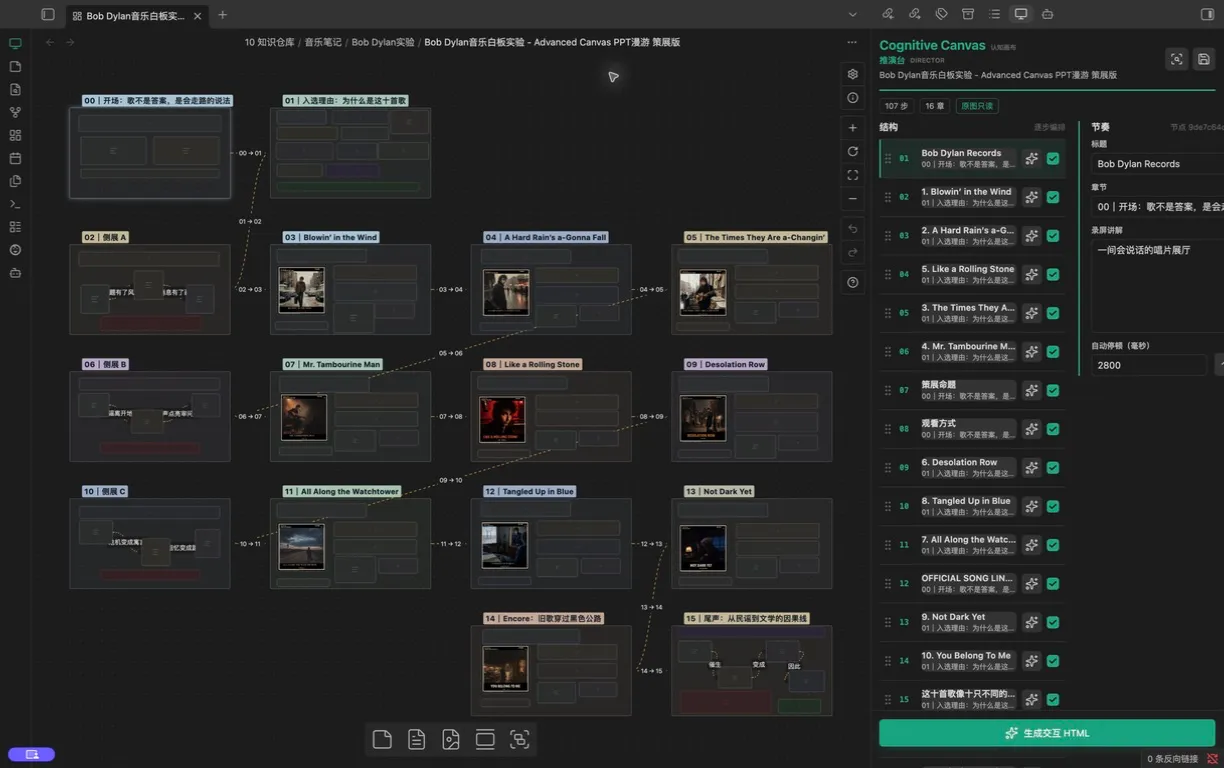
Task: Uncheck the 4. Mr. Tambourine step checkbox
Action: click(x=1053, y=352)
